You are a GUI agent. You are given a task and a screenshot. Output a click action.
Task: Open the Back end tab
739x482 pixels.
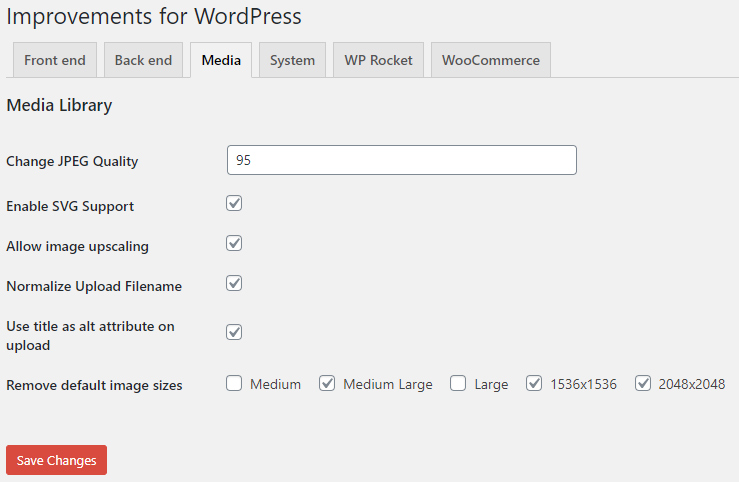pyautogui.click(x=143, y=60)
